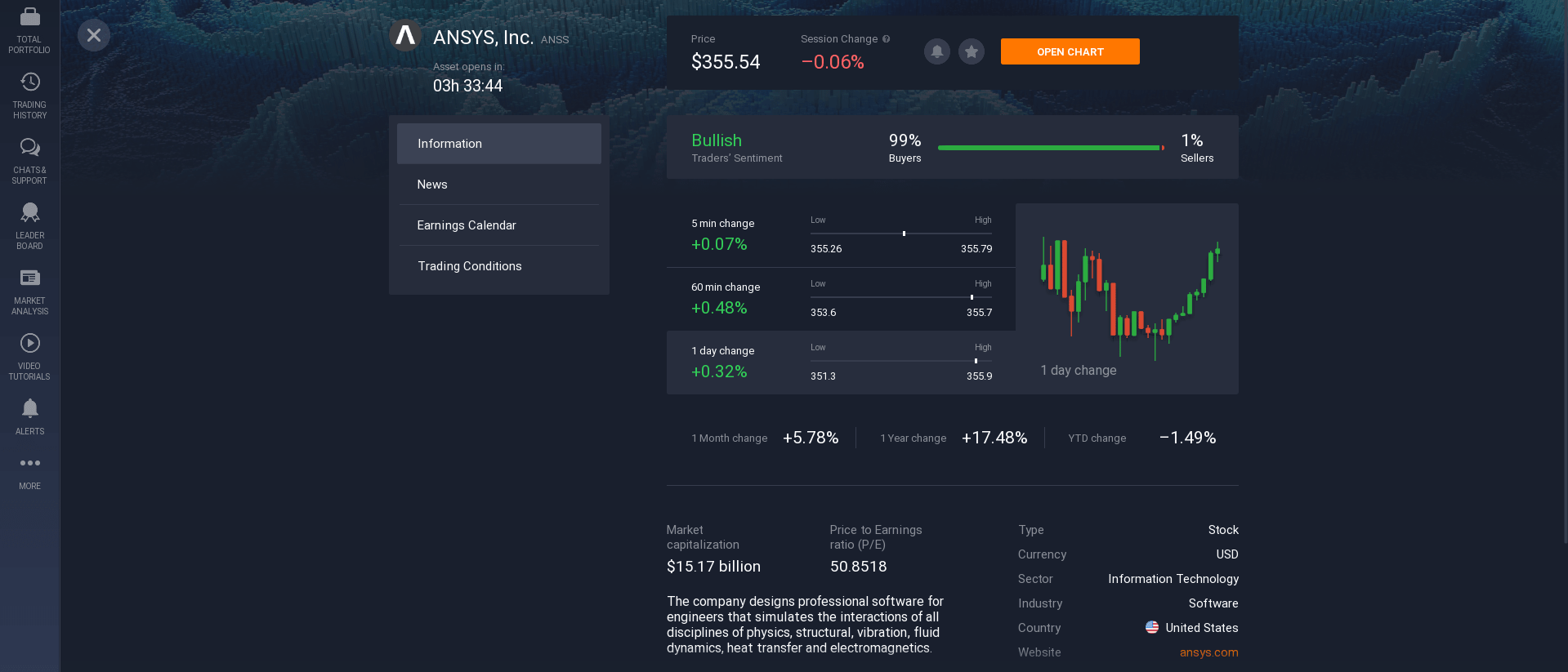Open Total Portfolio briefcase icon
The width and height of the screenshot is (1568, 672).
point(29,16)
